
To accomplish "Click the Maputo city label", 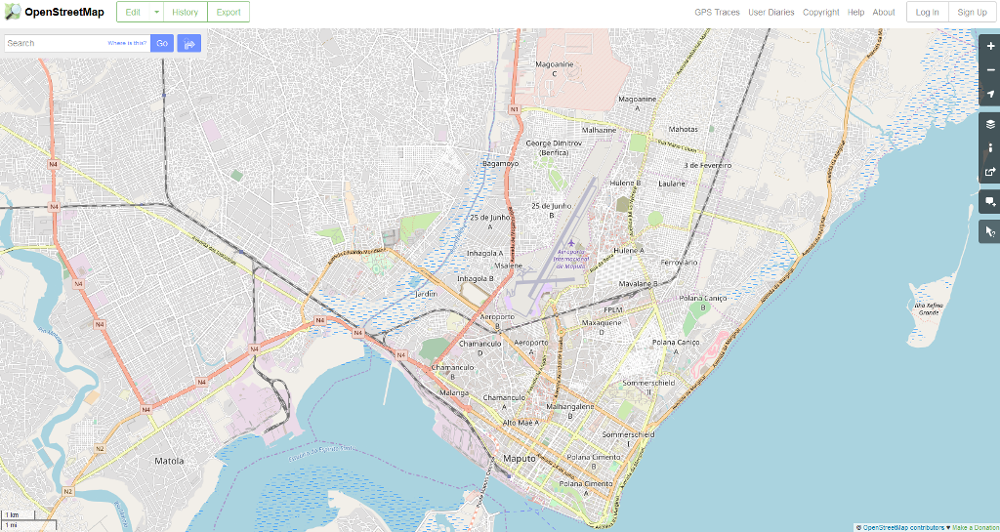I will [518, 458].
